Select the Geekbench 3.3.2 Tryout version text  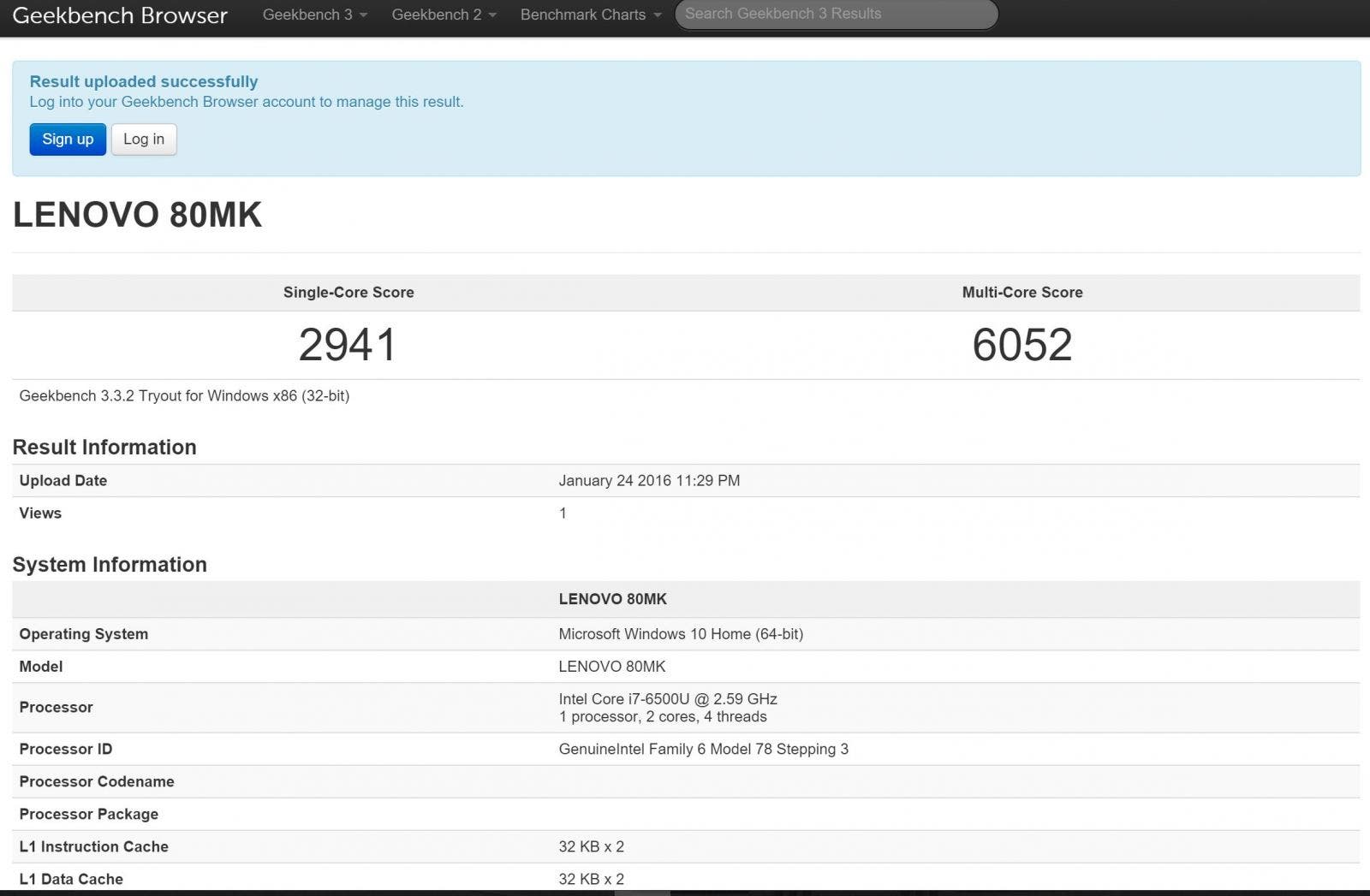point(184,395)
